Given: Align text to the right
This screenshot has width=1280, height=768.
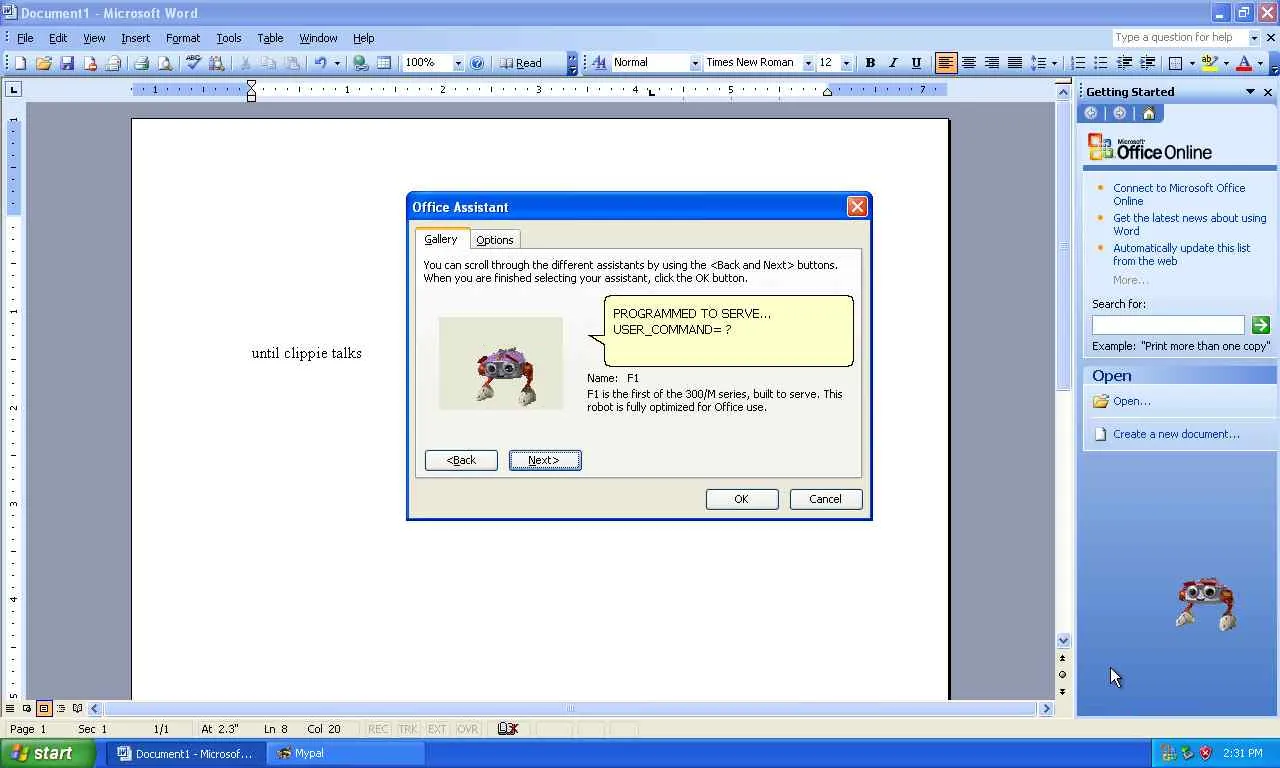Looking at the screenshot, I should 991,63.
